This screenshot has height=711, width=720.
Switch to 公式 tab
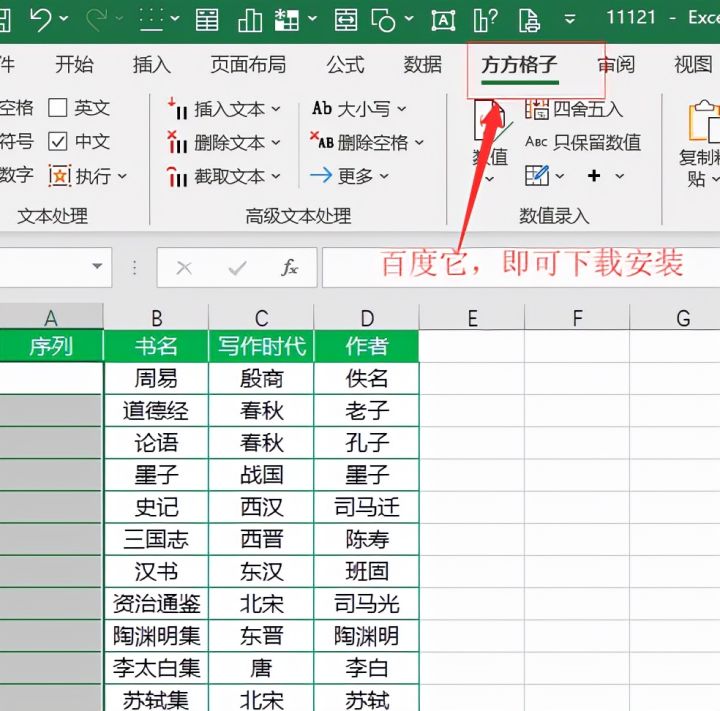coord(345,64)
